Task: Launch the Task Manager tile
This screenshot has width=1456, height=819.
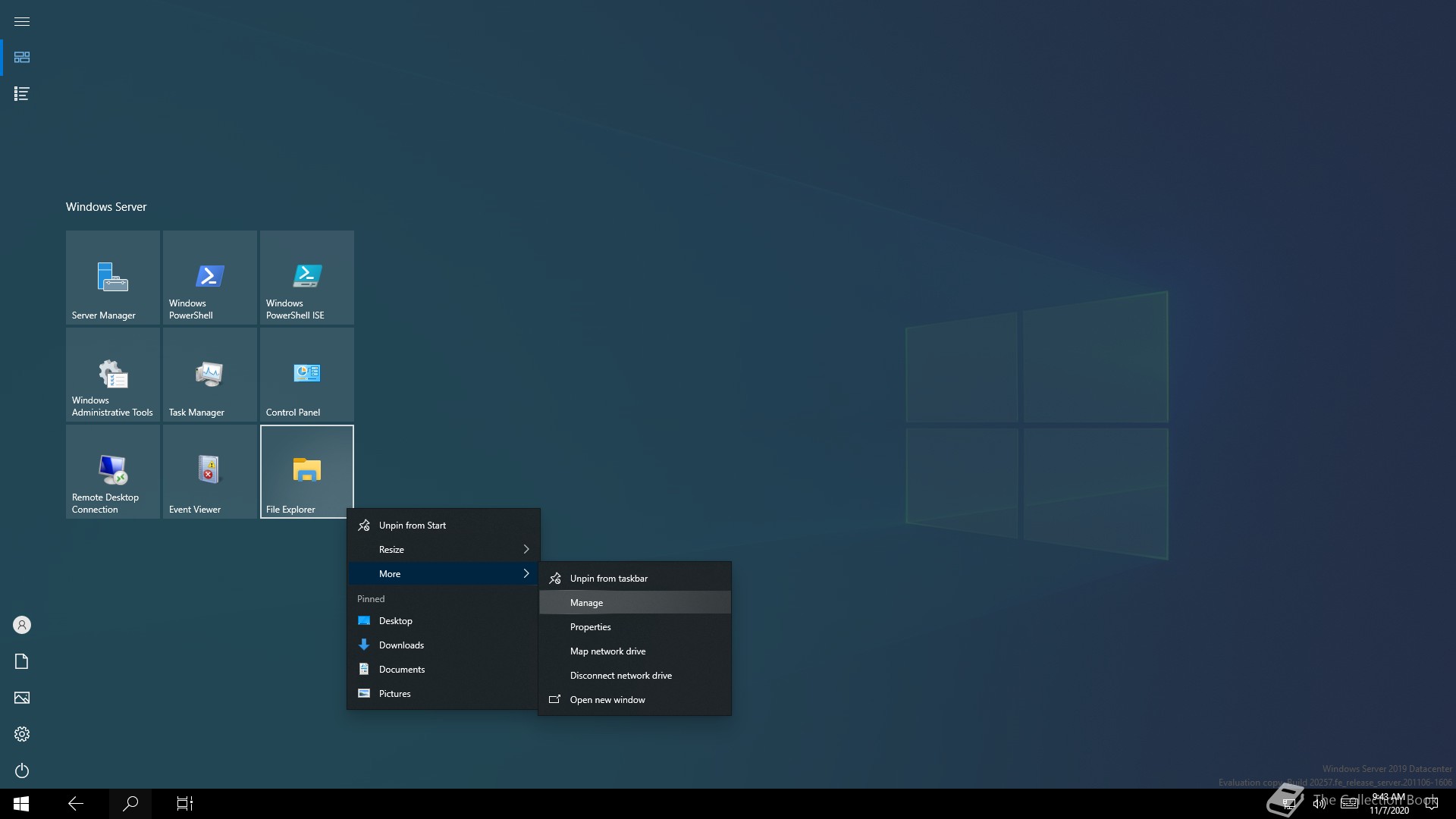Action: [210, 375]
